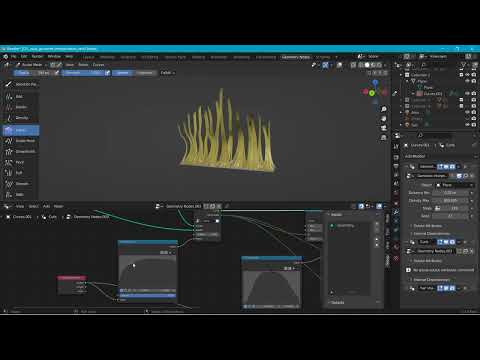Adjust the brush Strength slider
This screenshot has height=360, width=480.
click(83, 73)
